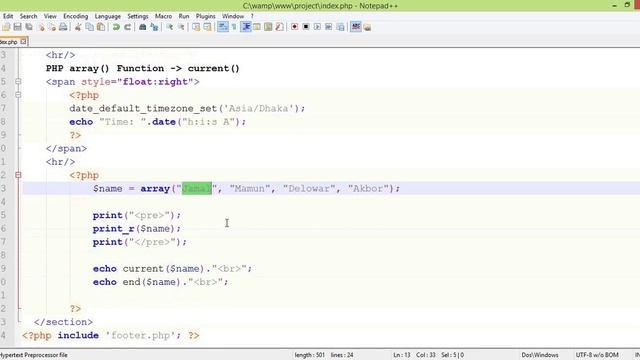Click the green Undo arrow icon
This screenshot has height=360, width=640.
(116, 27)
